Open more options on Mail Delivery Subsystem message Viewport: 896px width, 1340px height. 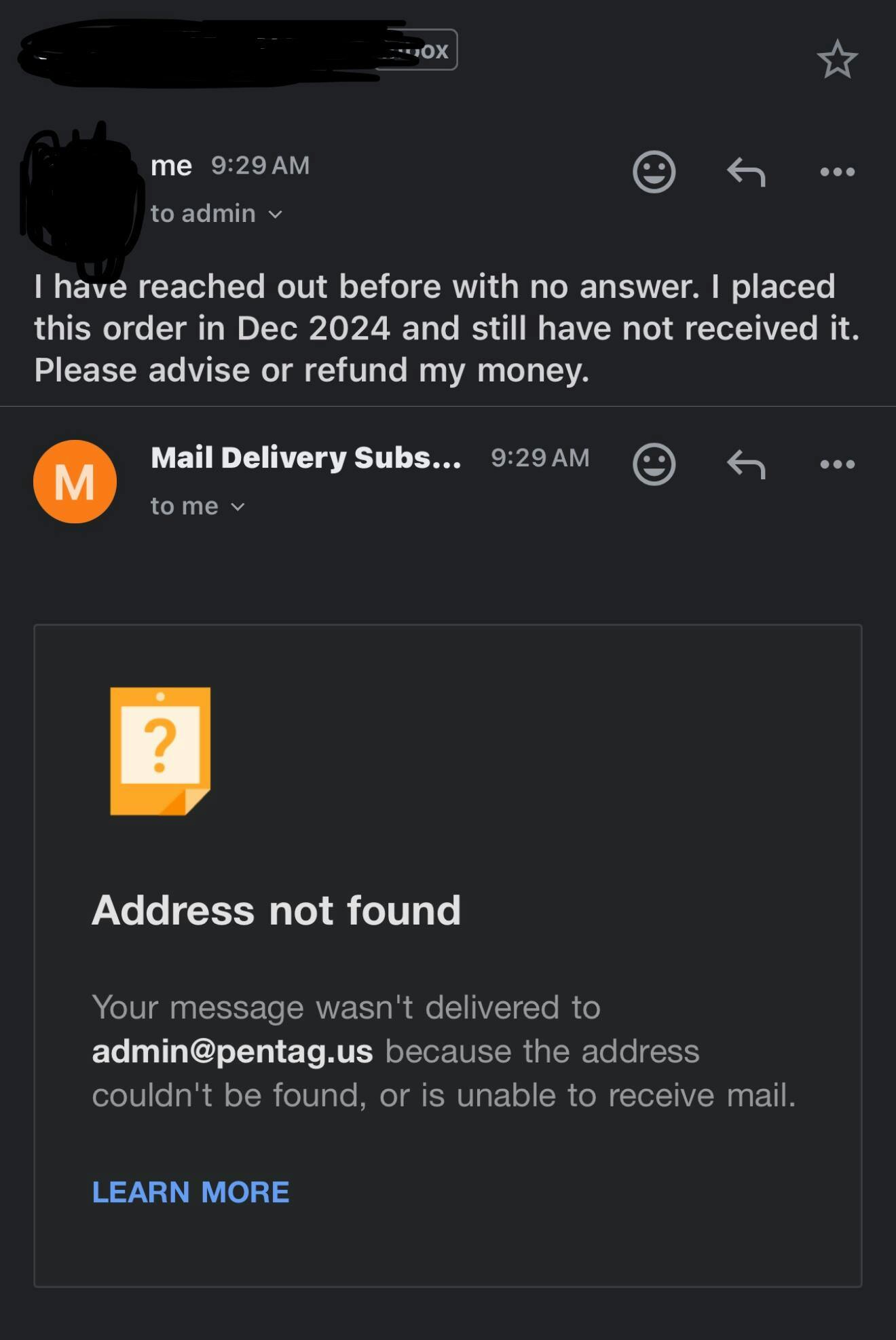[x=837, y=464]
